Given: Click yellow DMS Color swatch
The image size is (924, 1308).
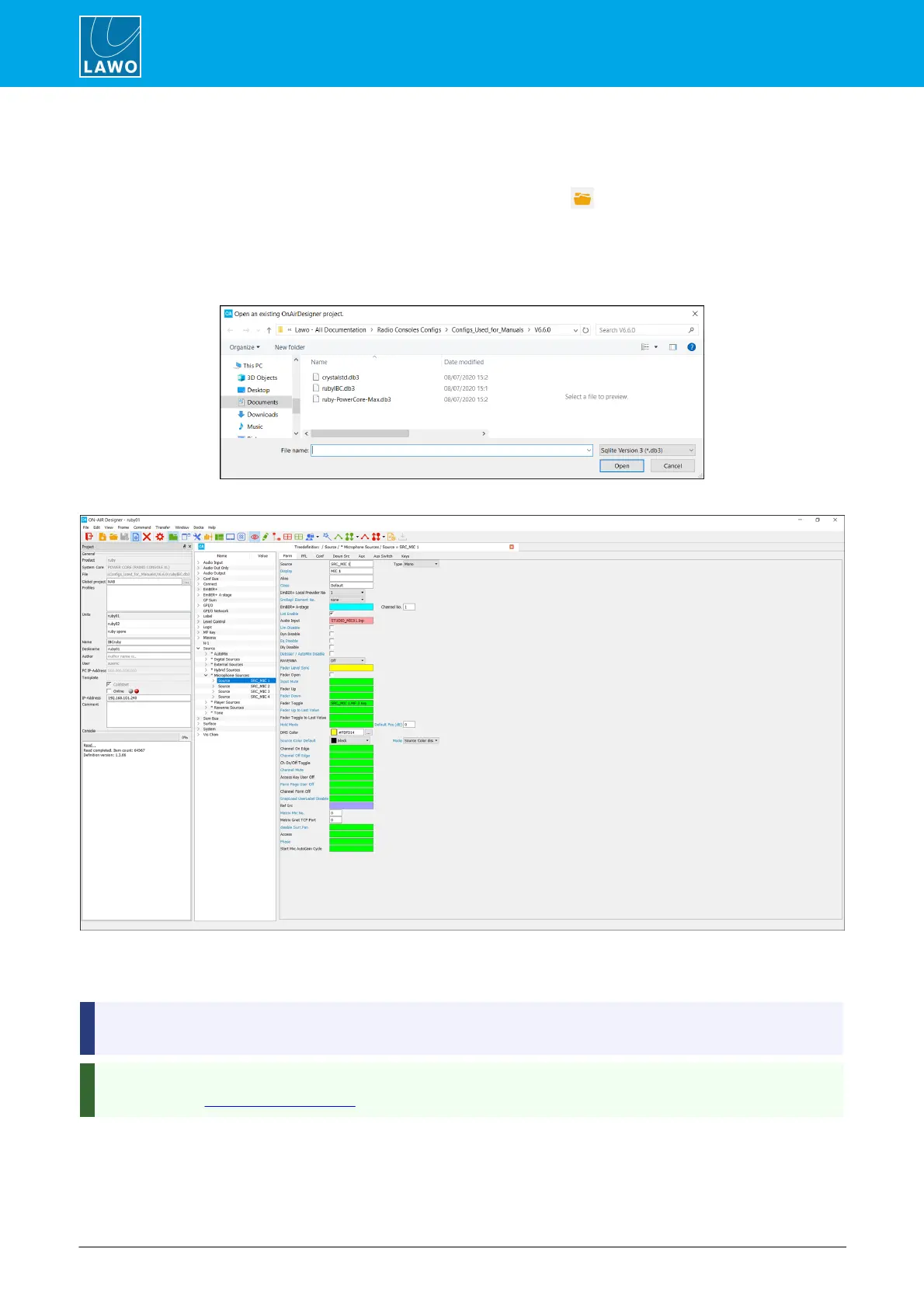Looking at the screenshot, I should coord(334,732).
